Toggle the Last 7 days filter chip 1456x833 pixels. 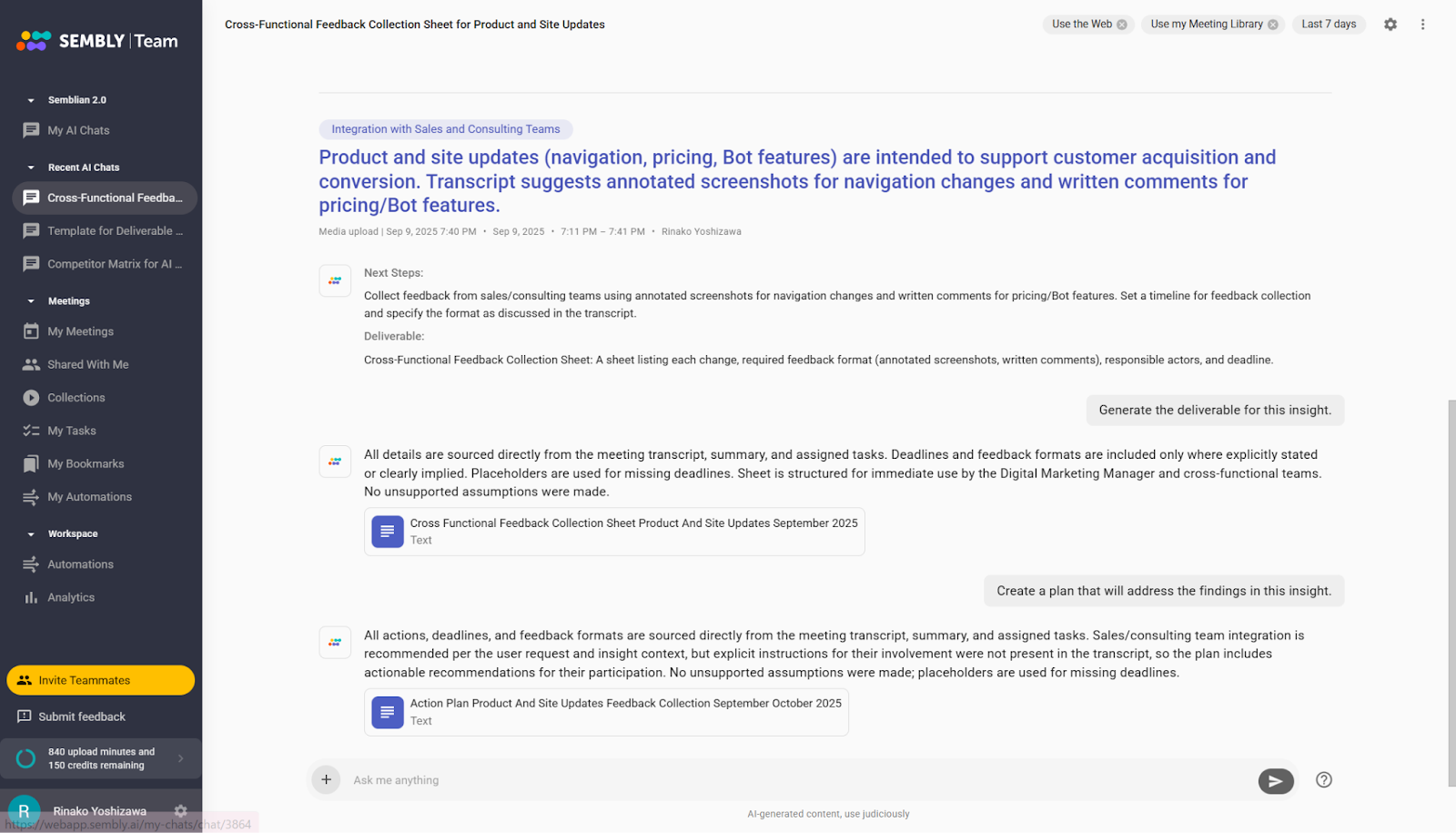(1329, 25)
